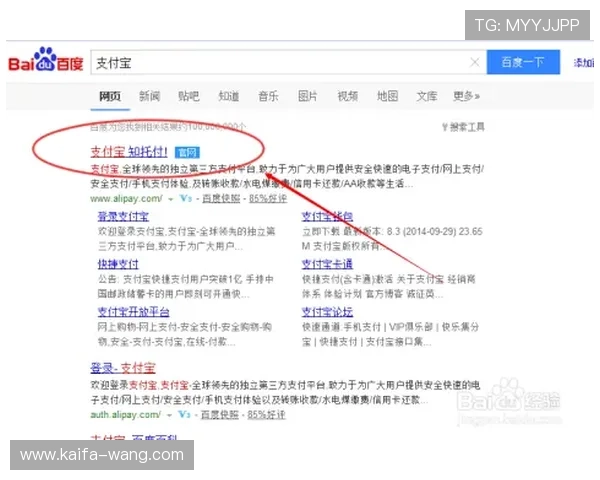600x480 pixels.
Task: Switch to the 新闻 tab
Action: (149, 96)
